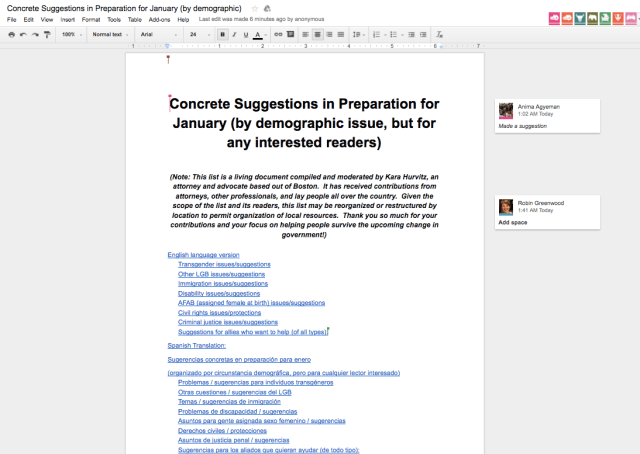Open the zoom 100% dropdown
640x454 pixels.
coord(69,34)
